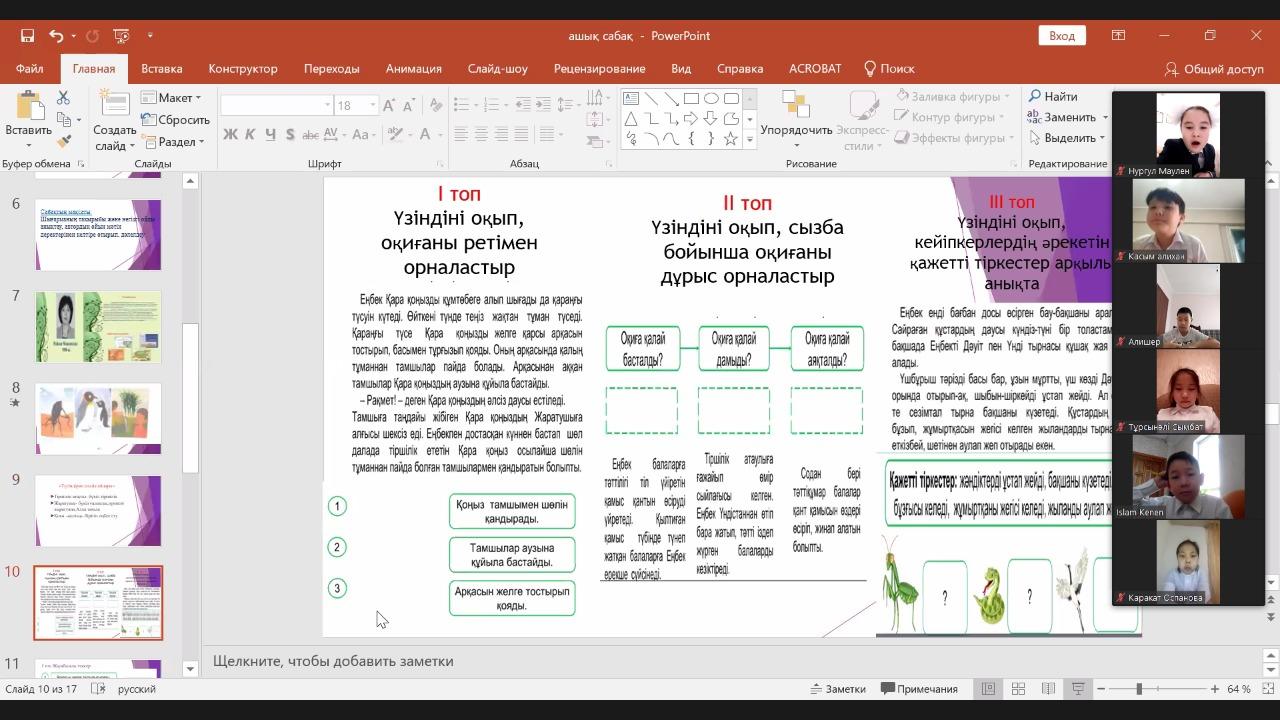Fit slide to current window icon

[x=1266, y=689]
